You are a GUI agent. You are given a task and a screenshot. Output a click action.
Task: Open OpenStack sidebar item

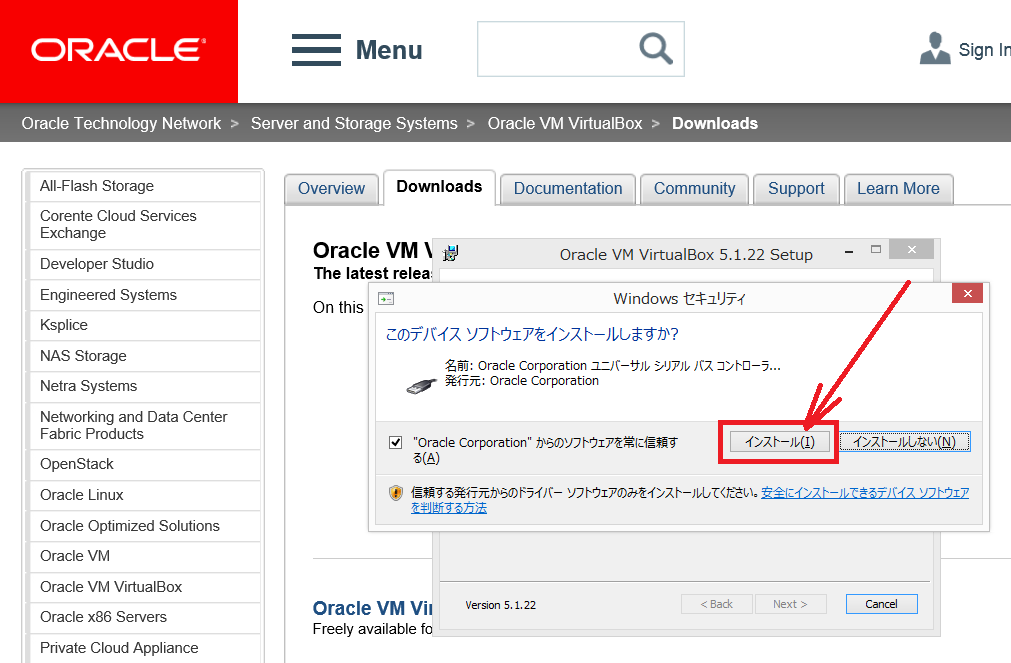[x=145, y=465]
